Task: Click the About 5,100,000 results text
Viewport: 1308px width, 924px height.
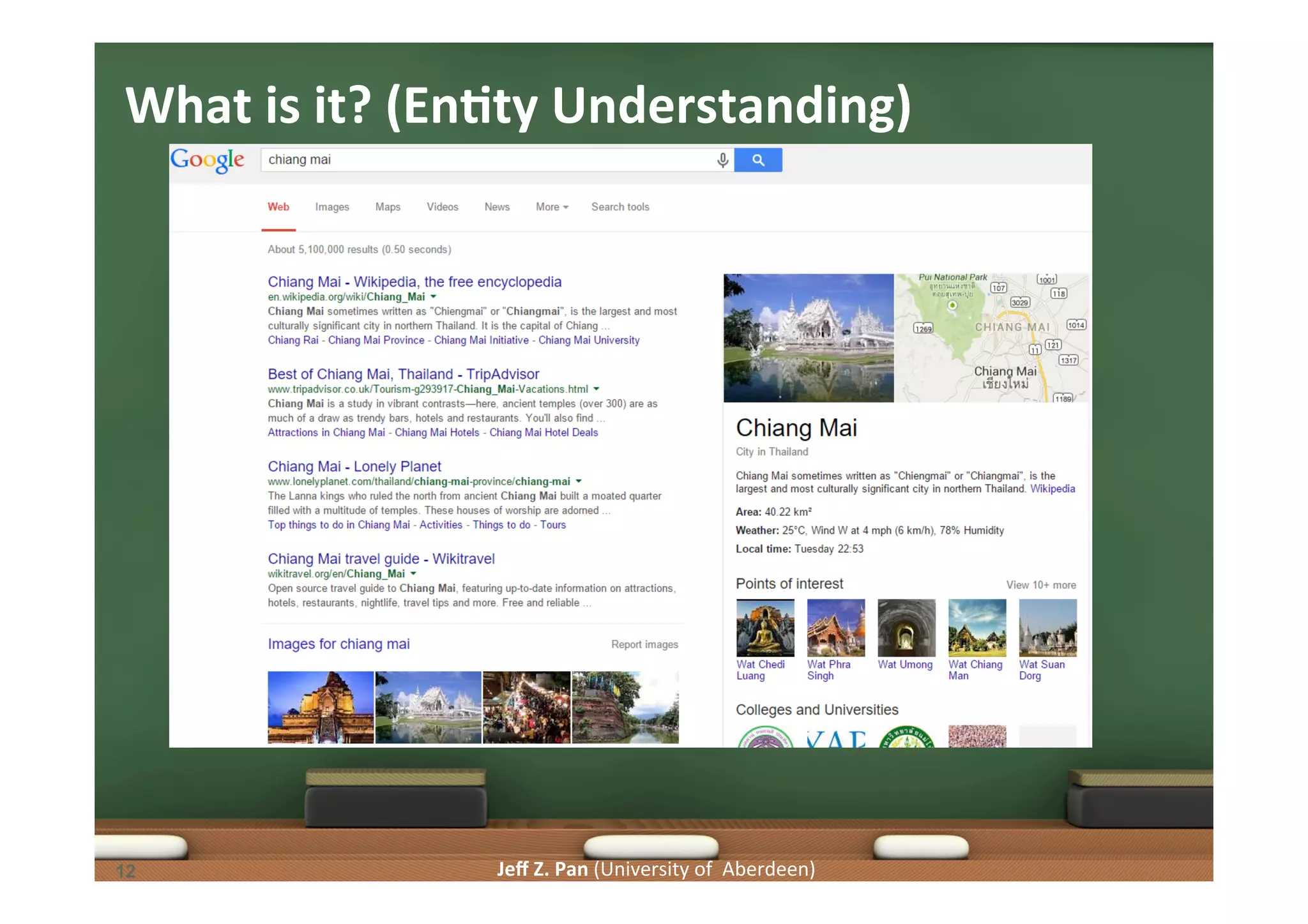Action: pyautogui.click(x=360, y=249)
